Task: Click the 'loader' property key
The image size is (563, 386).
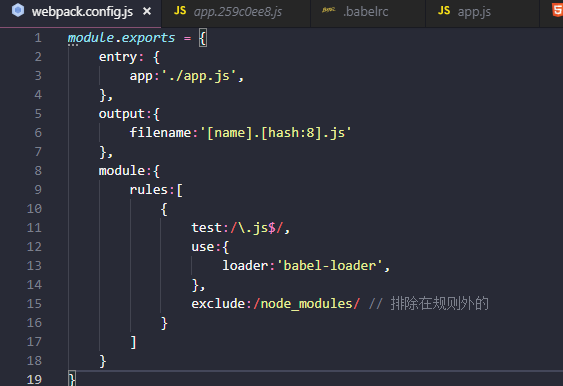Action: tap(245, 266)
